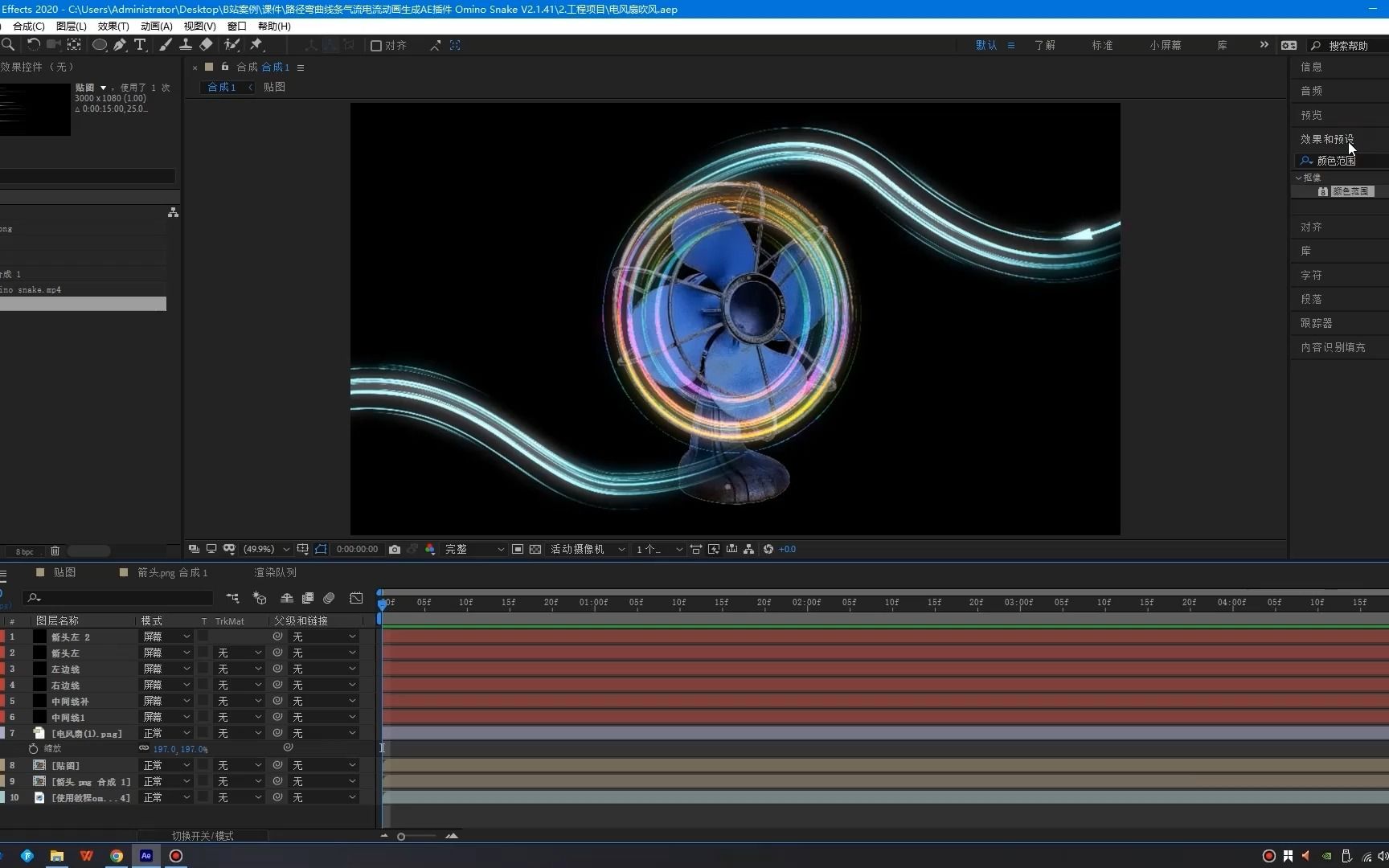Pick the Clone Stamp tool
This screenshot has height=868, width=1389.
coord(185,45)
